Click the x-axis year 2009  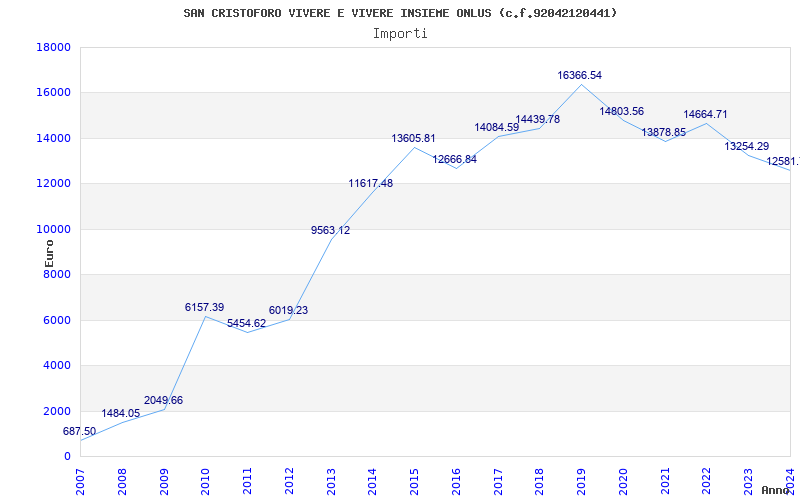tap(164, 482)
